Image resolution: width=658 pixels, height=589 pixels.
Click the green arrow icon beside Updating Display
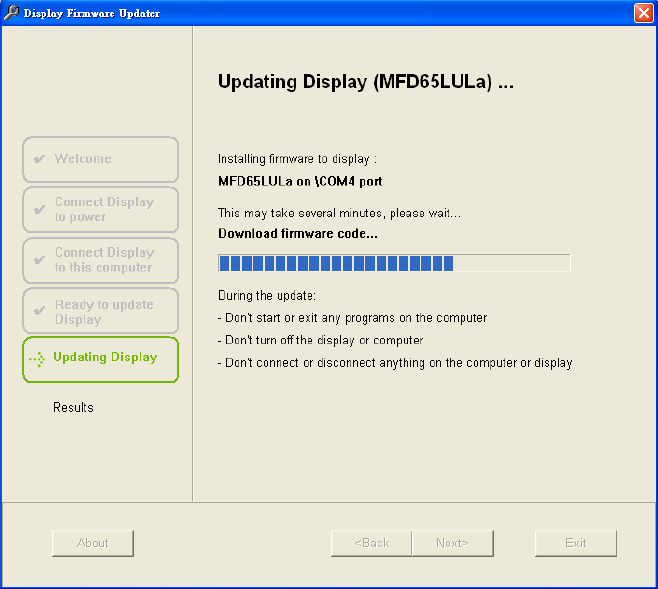click(x=37, y=358)
